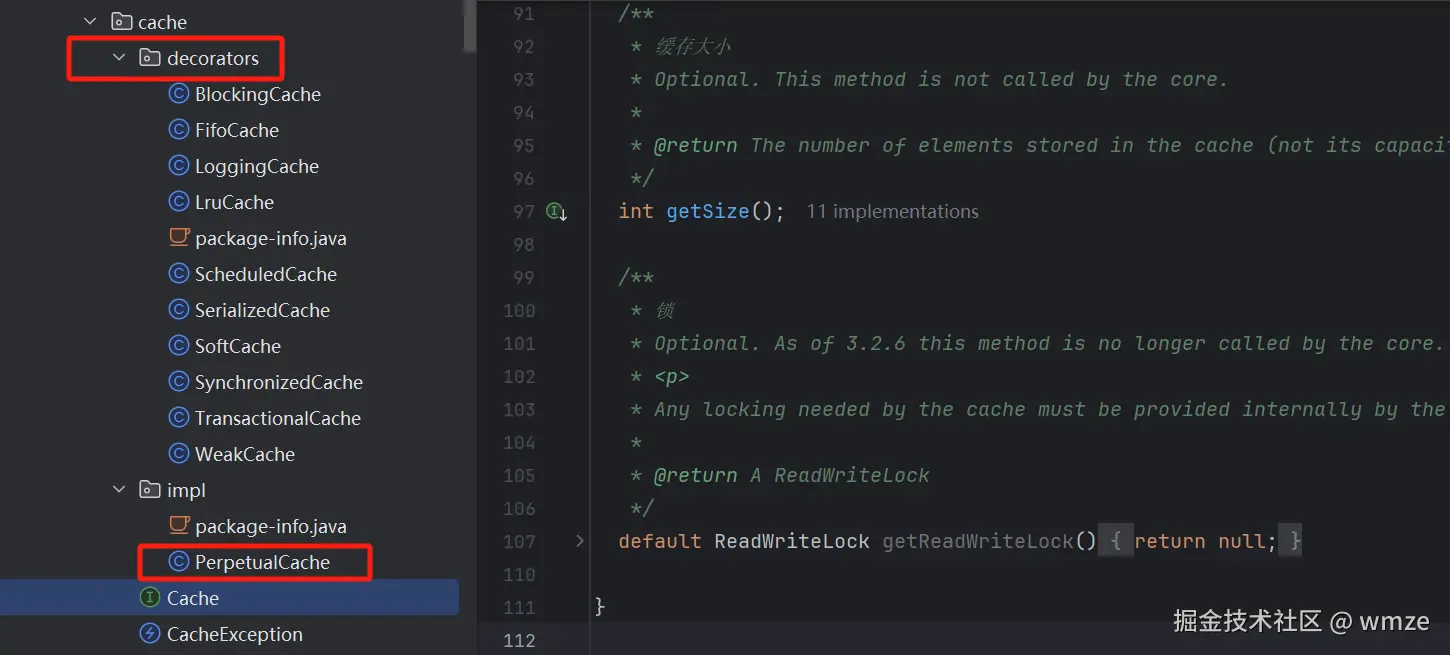Click the LruCache class icon
The width and height of the screenshot is (1450, 655).
[x=179, y=202]
